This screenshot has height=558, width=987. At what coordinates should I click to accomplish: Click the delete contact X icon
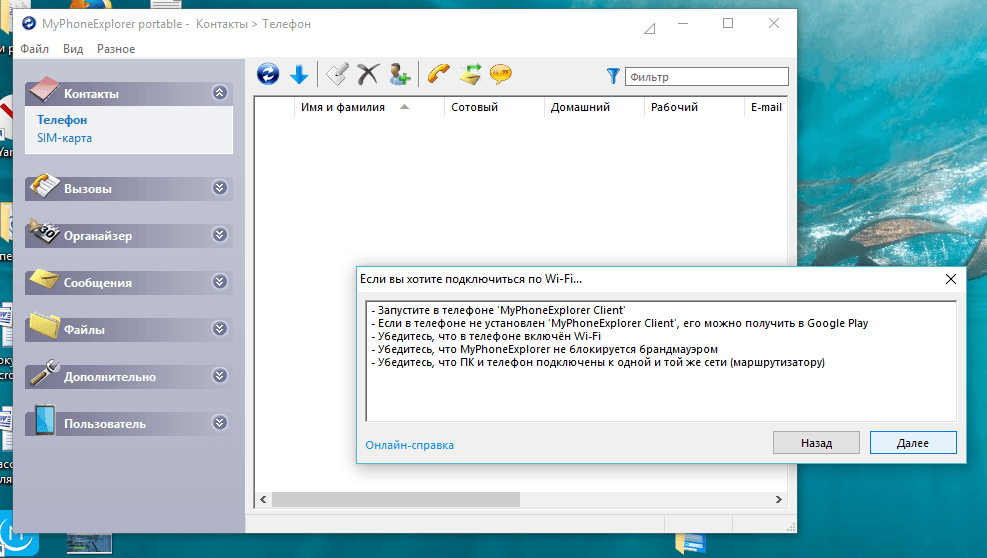(x=368, y=74)
